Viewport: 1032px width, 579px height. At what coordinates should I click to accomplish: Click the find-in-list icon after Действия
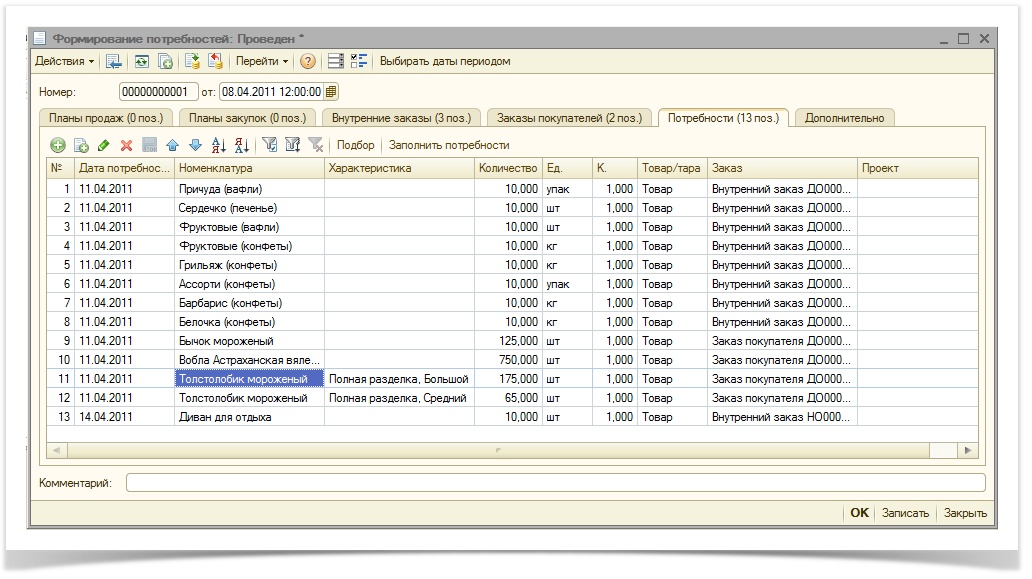tap(114, 62)
